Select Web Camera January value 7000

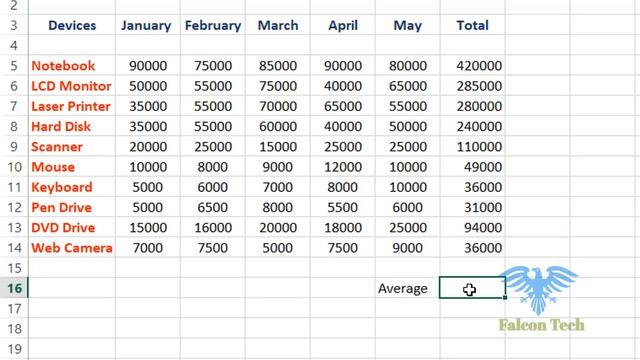[147, 248]
